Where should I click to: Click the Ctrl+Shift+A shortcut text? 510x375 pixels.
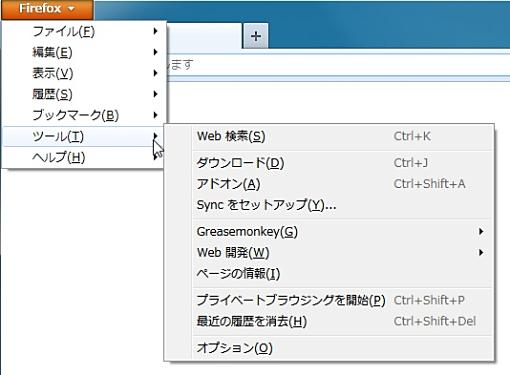(429, 184)
